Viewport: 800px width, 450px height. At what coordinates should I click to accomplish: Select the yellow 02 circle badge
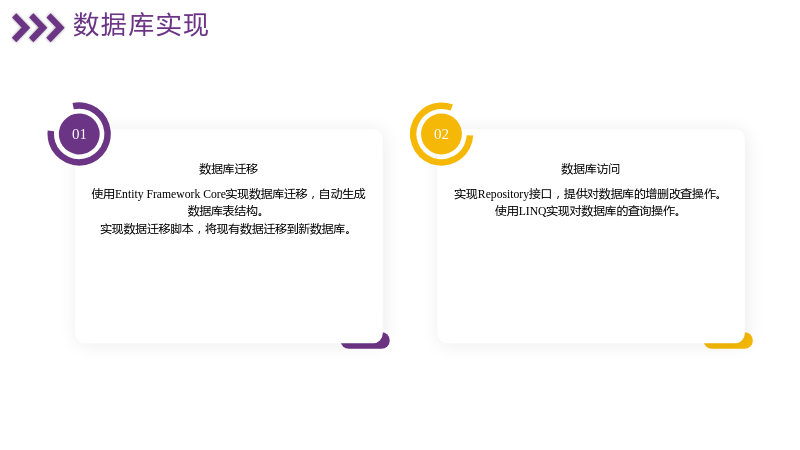(x=441, y=134)
